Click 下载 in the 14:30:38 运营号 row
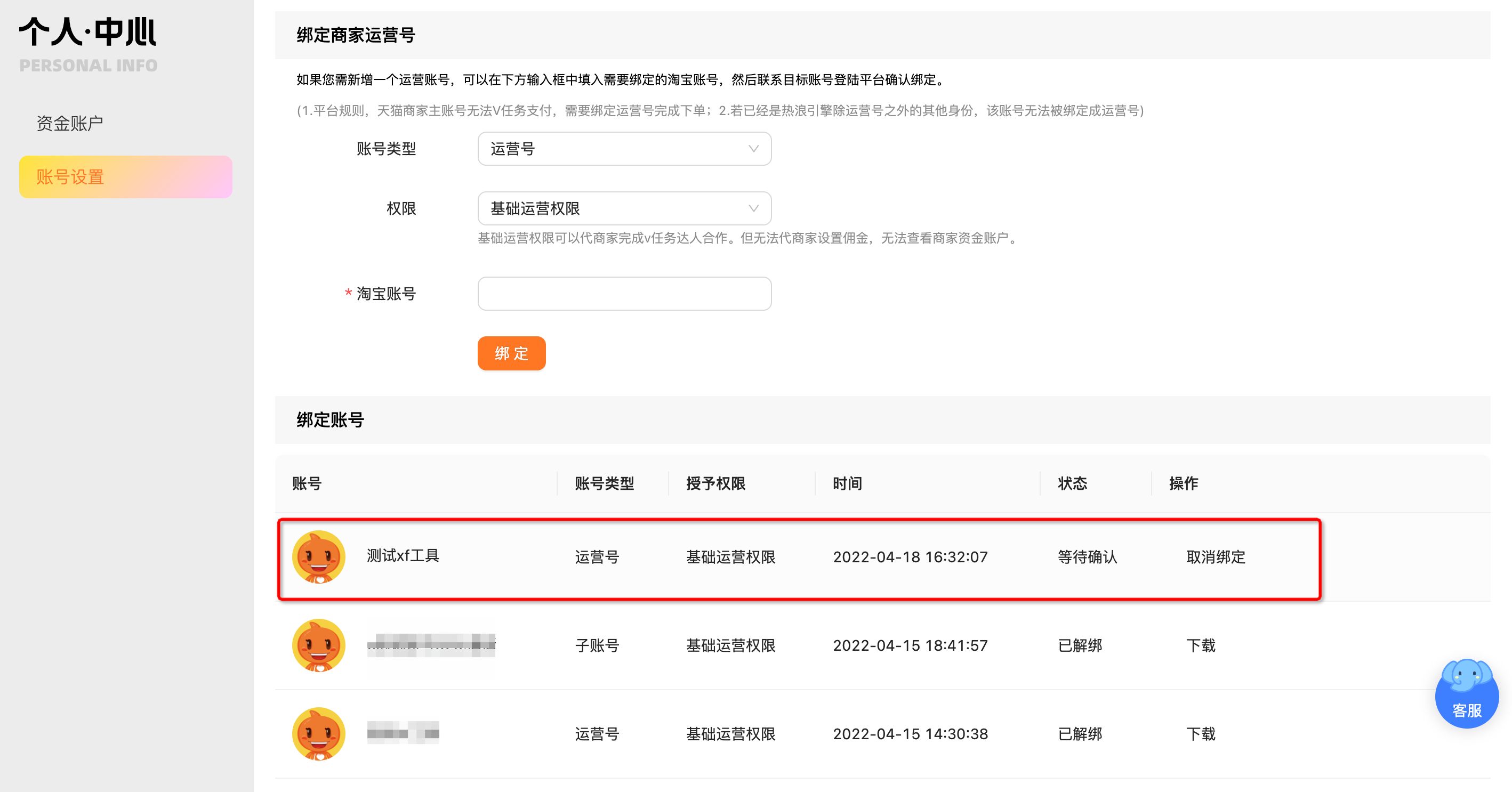 click(1201, 734)
